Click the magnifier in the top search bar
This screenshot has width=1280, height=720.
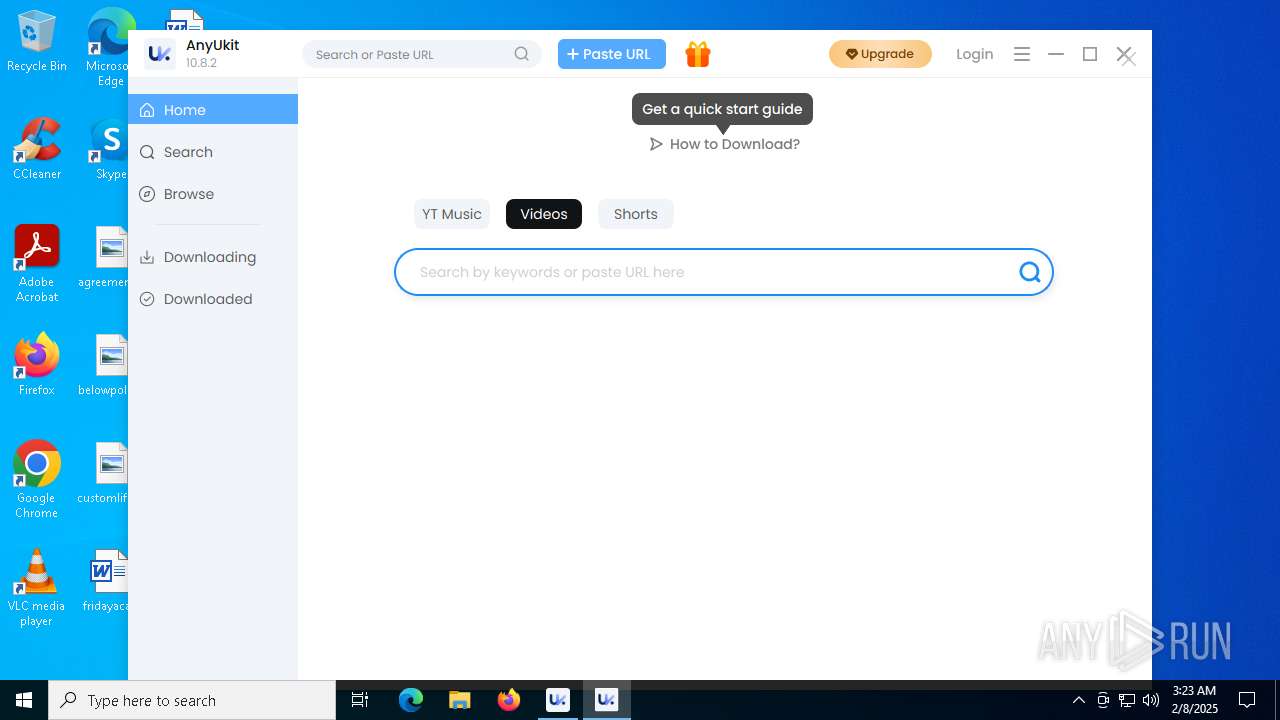coord(522,54)
